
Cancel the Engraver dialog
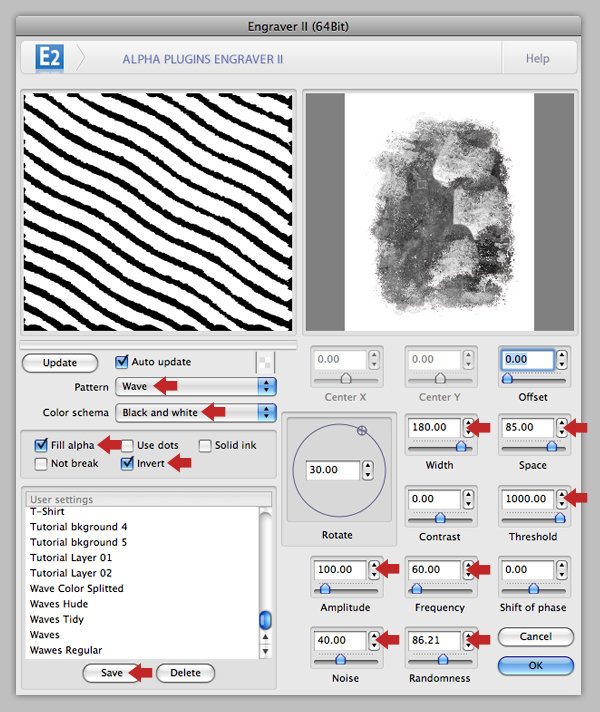[536, 637]
